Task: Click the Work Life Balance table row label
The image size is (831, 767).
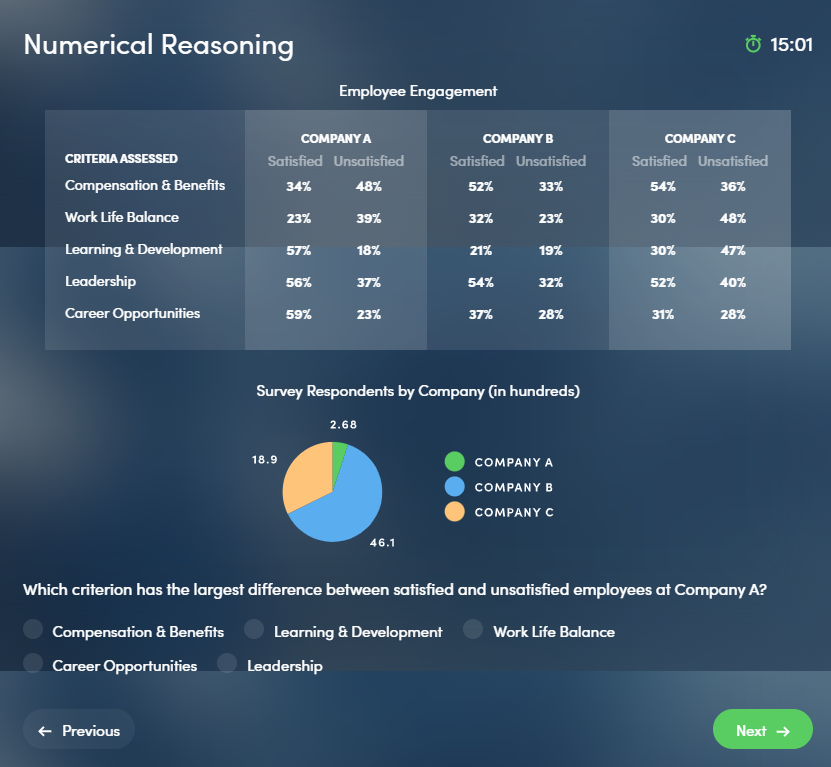Action: click(122, 217)
